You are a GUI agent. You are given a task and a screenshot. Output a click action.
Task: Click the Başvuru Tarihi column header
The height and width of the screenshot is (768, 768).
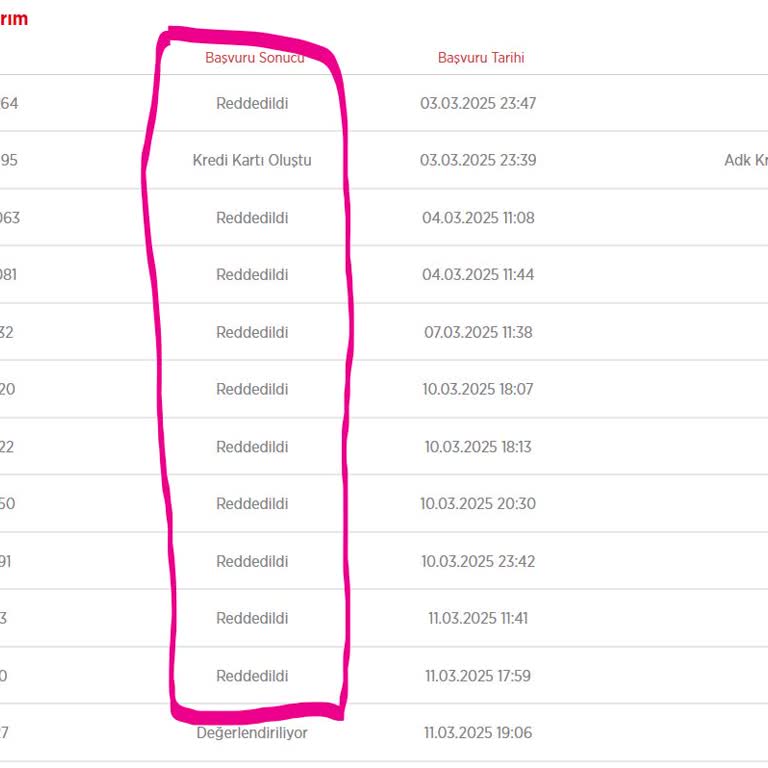point(481,58)
